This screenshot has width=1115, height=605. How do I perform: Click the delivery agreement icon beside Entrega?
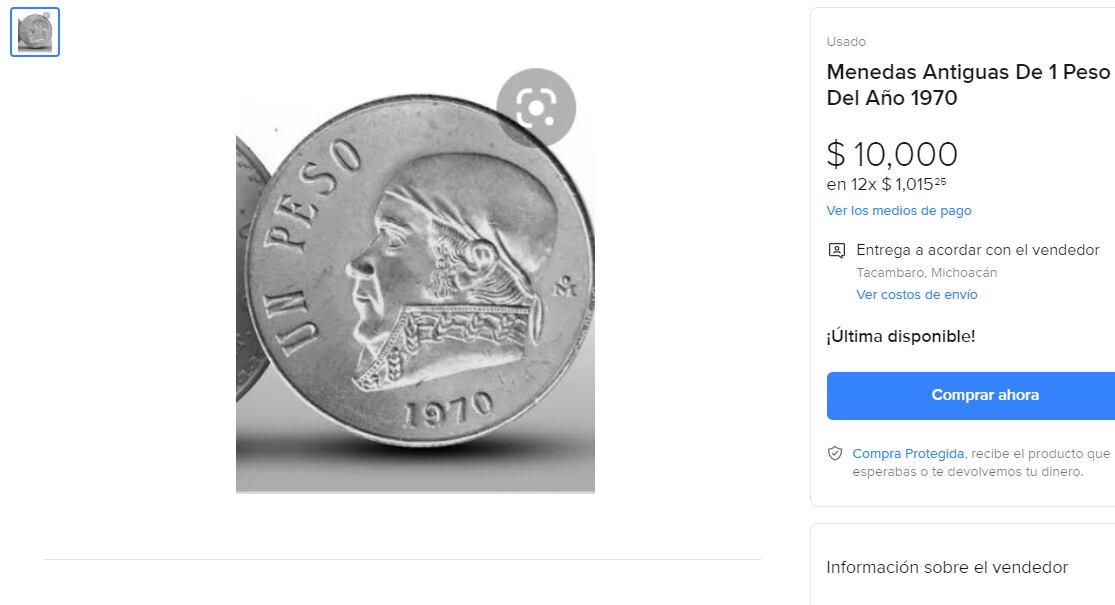[834, 249]
